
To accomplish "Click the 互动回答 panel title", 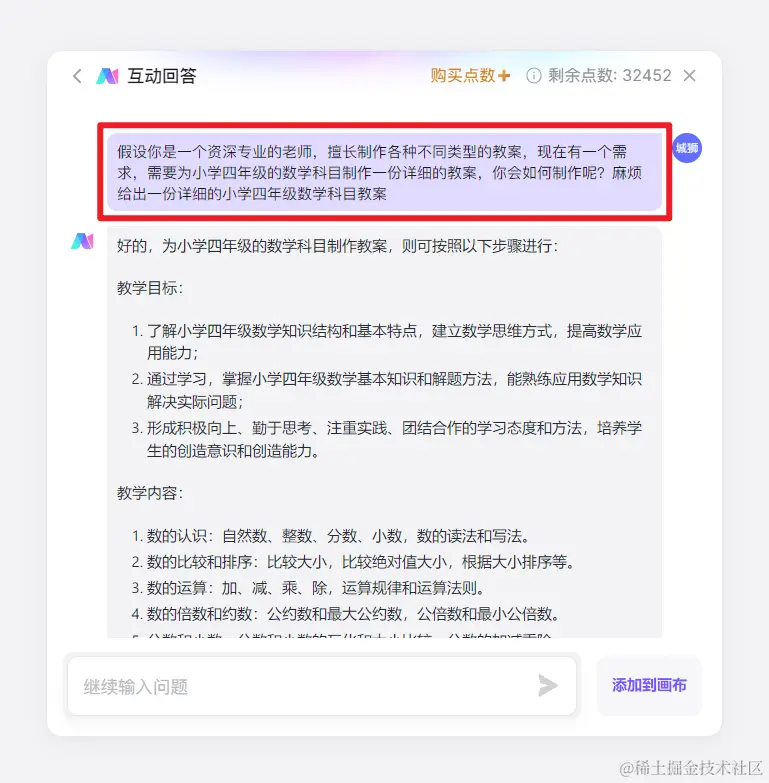I will click(x=162, y=76).
